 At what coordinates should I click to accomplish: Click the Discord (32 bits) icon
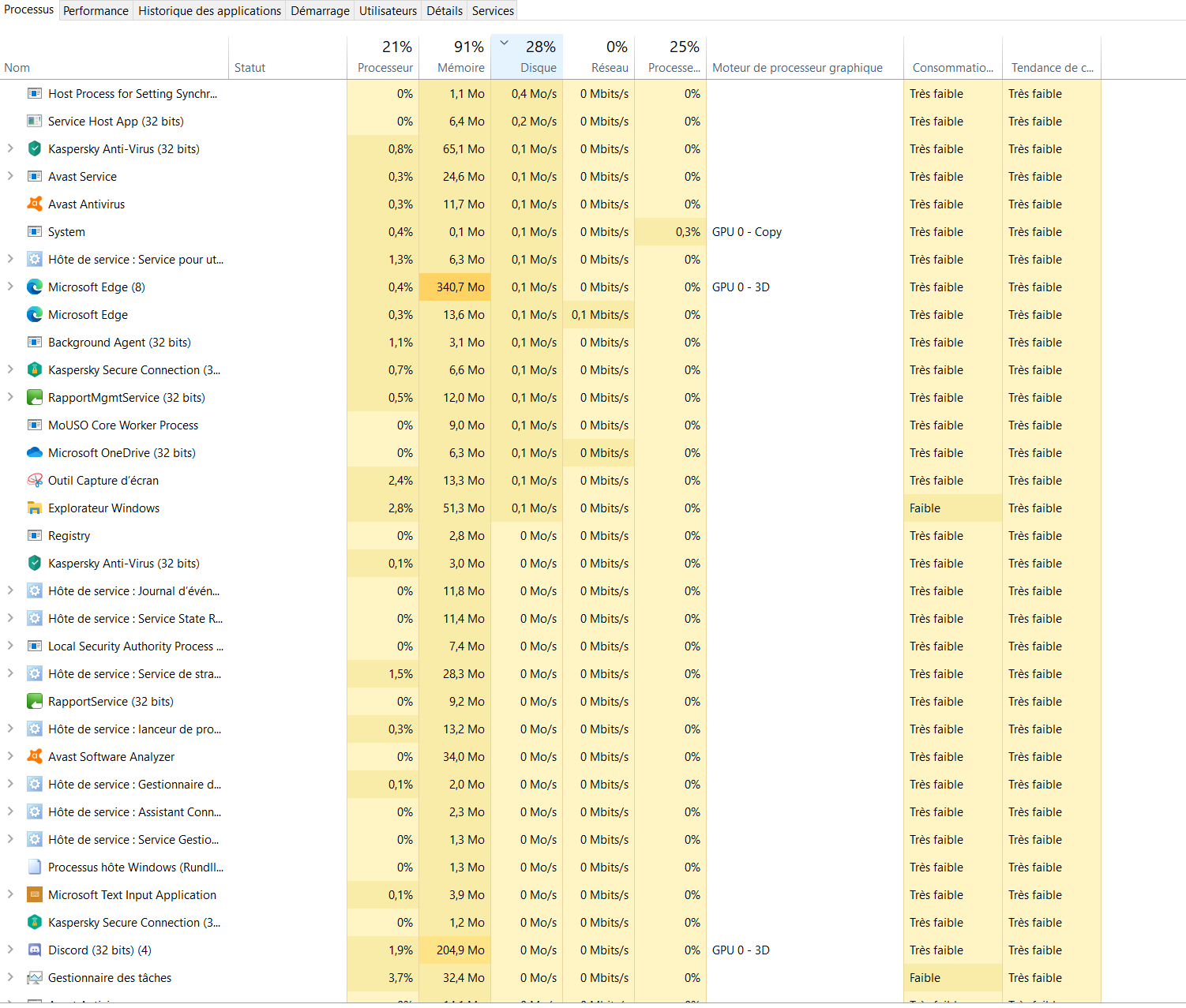[x=35, y=950]
